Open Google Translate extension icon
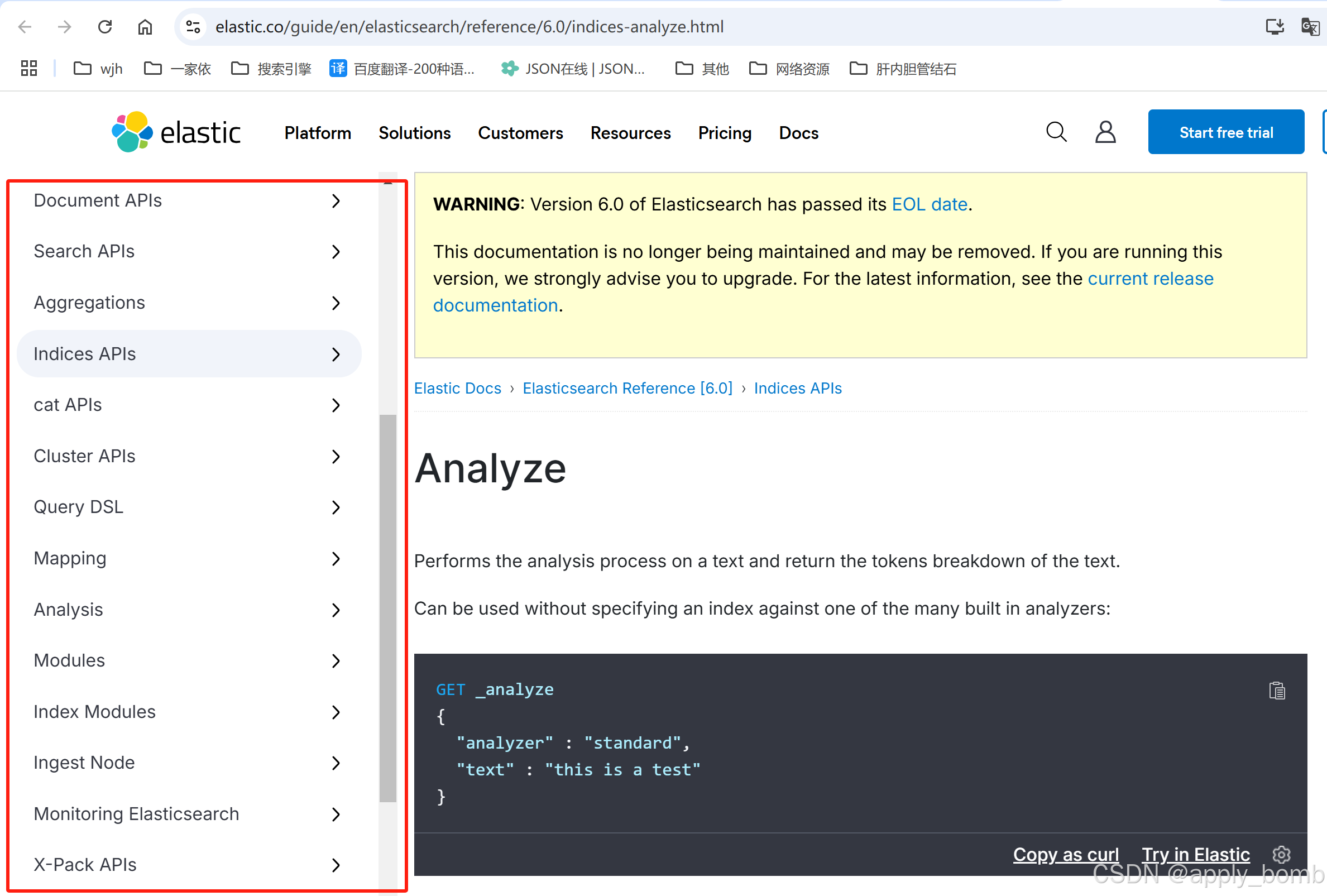The image size is (1327, 896). point(1310,26)
